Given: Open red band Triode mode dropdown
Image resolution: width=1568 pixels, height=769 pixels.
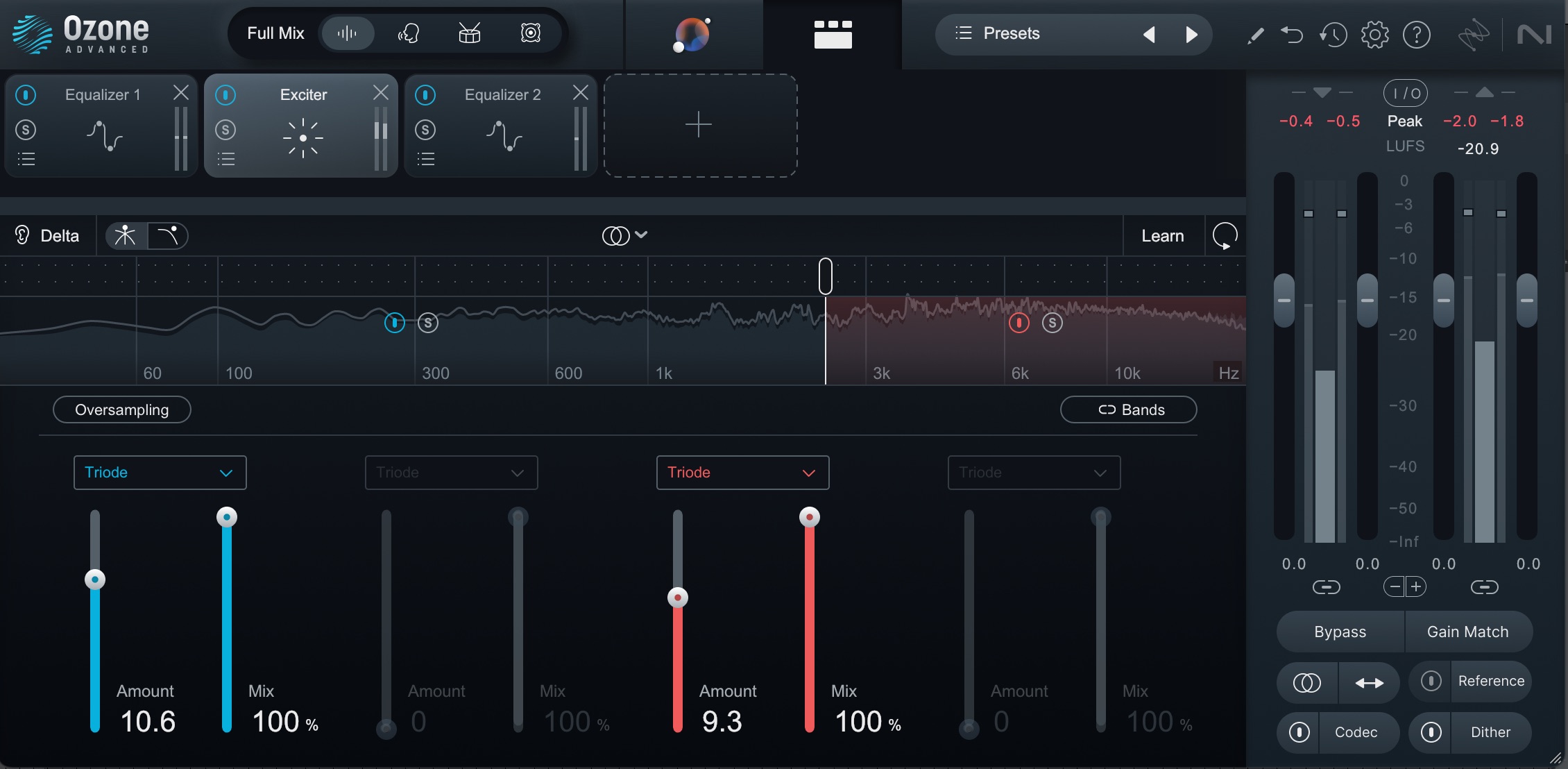Looking at the screenshot, I should coord(743,473).
